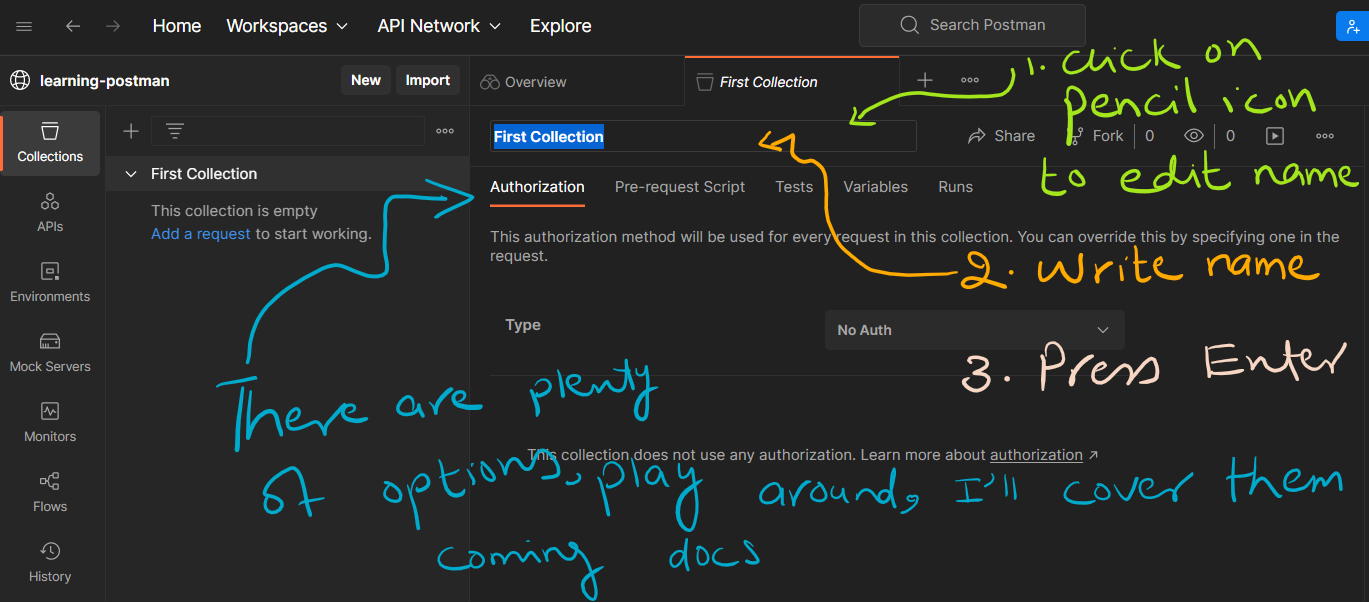Image resolution: width=1369 pixels, height=603 pixels.
Task: Click the Share button
Action: [1002, 136]
